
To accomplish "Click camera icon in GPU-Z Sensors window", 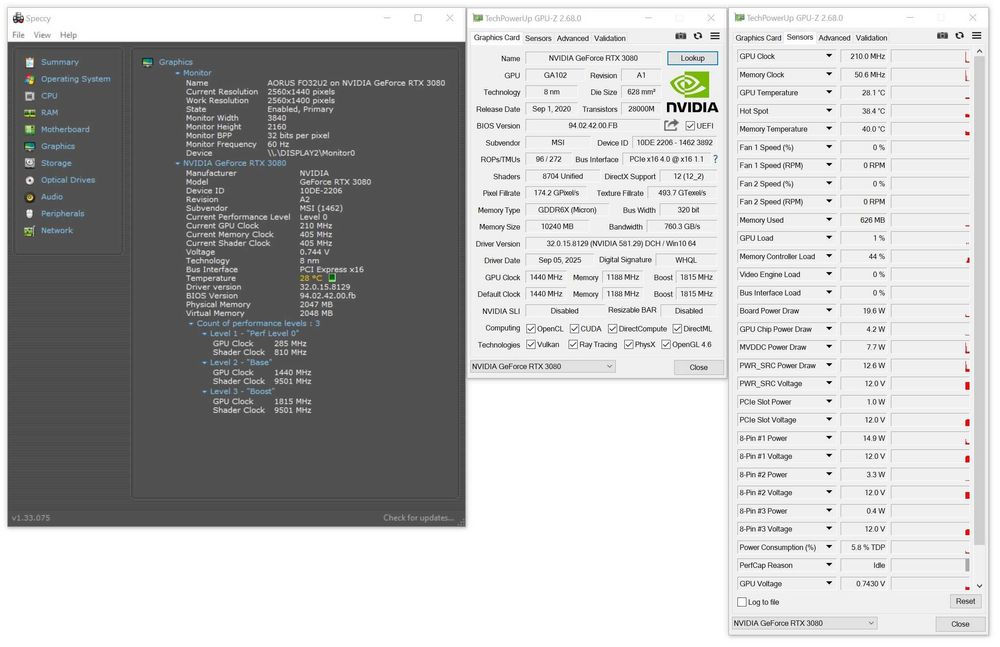I will coord(942,36).
